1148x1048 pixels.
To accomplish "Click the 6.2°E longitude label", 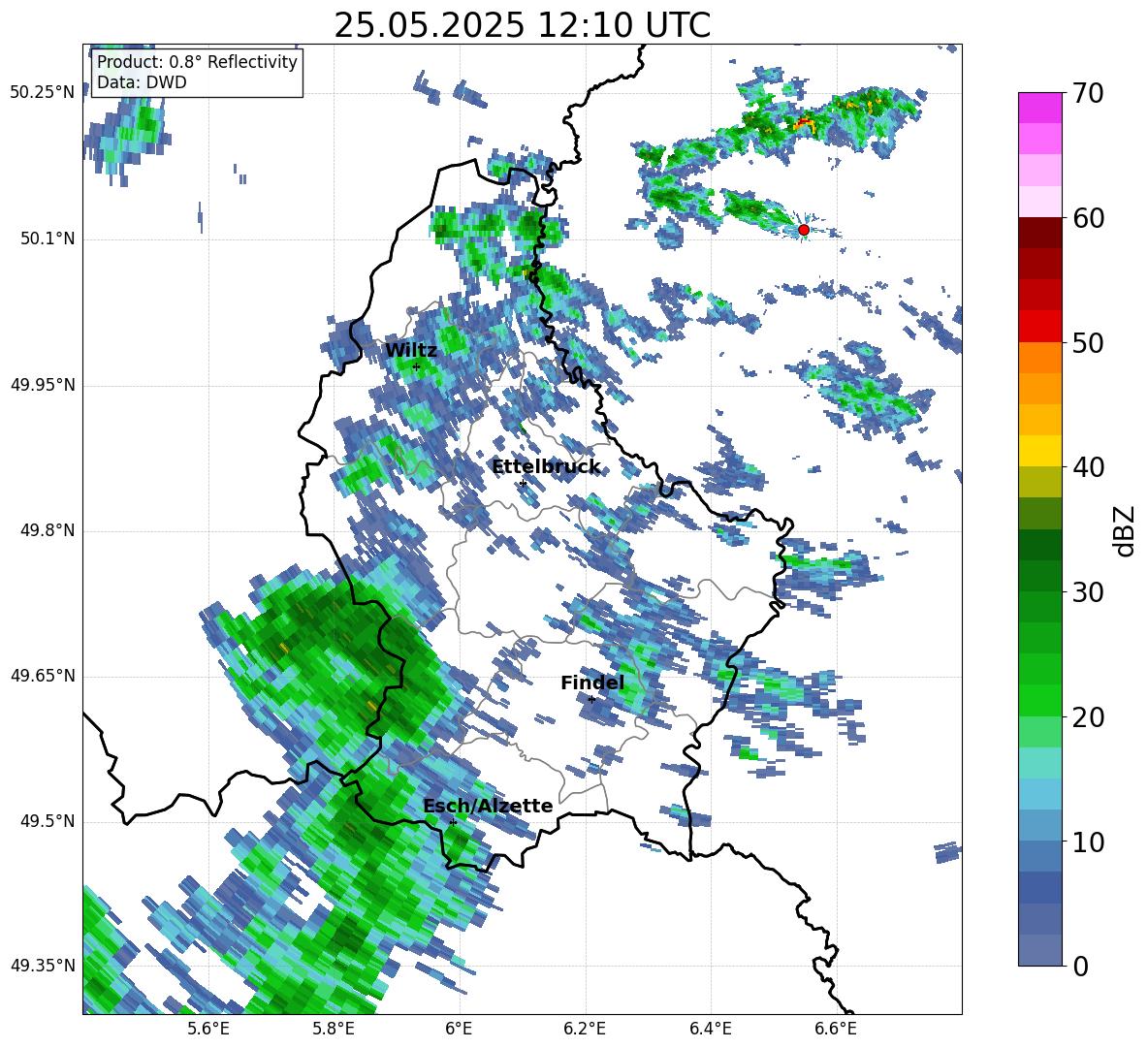I will (x=585, y=1029).
